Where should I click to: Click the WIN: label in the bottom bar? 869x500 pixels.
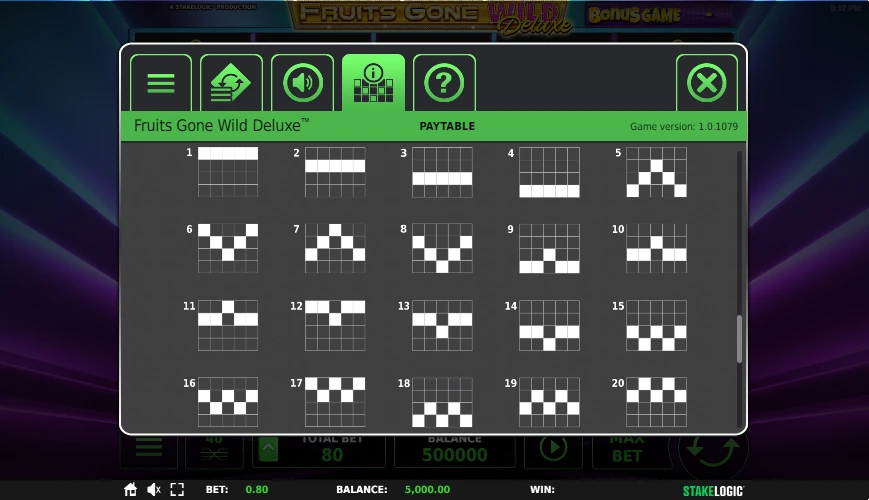pos(542,489)
